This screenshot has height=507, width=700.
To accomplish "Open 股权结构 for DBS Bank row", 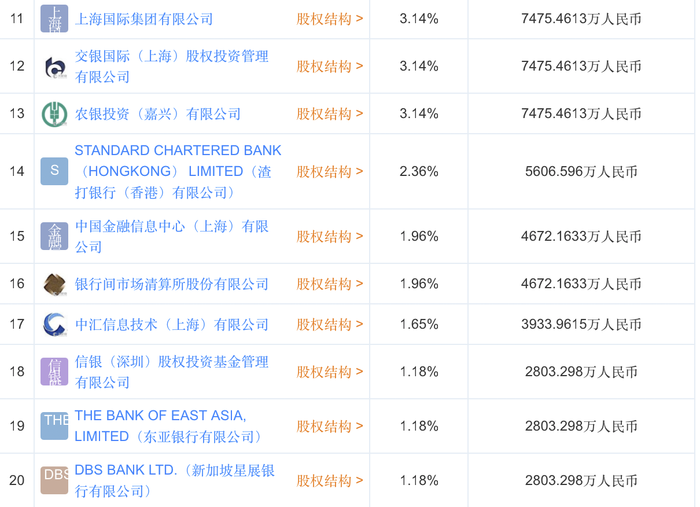I will (x=330, y=481).
